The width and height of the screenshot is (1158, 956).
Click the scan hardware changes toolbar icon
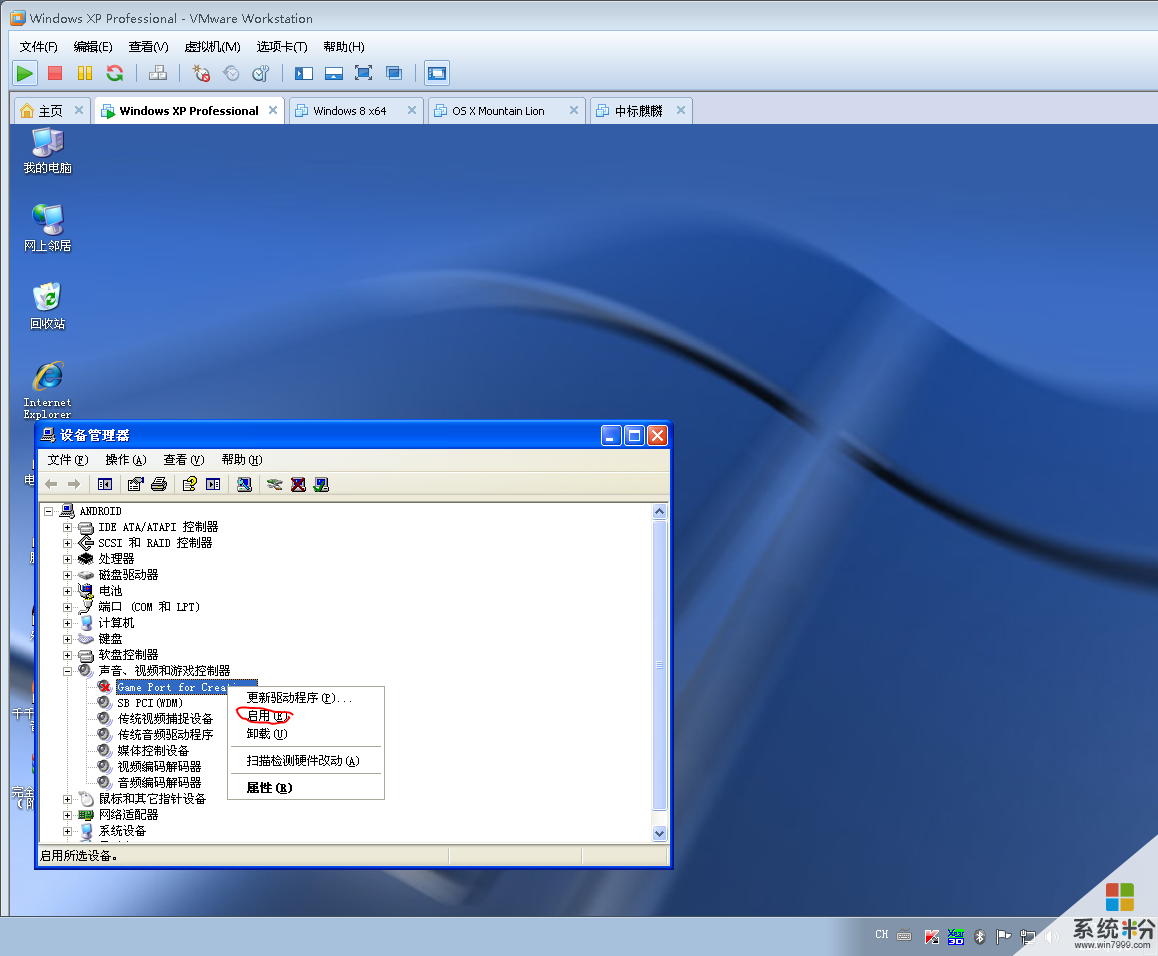(243, 485)
